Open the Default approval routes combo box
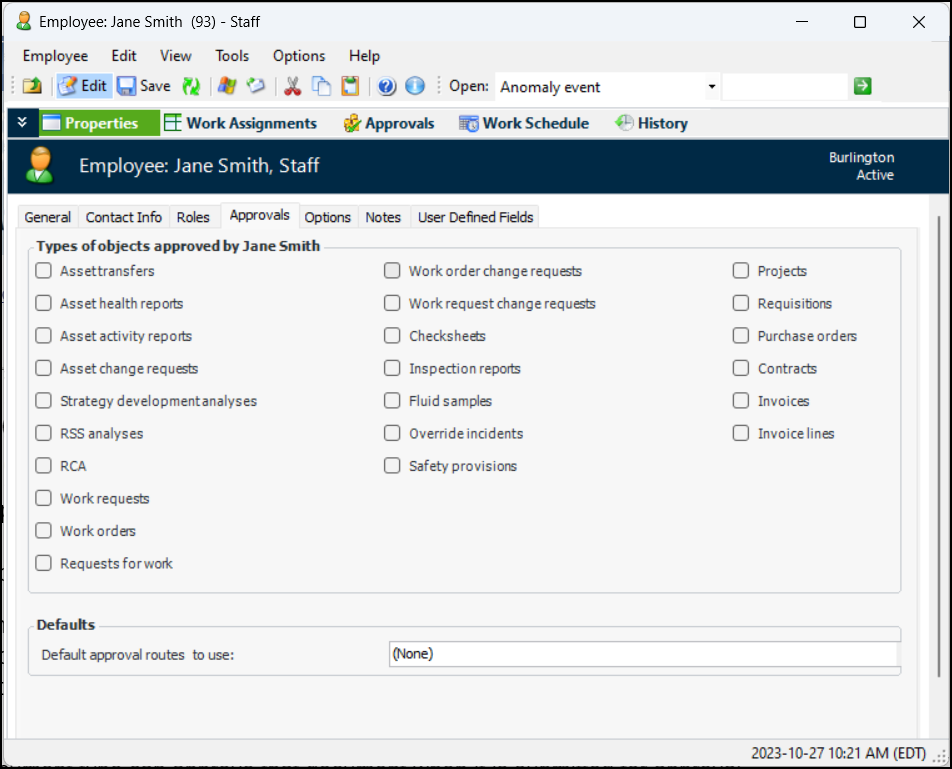Screen dimensions: 952x769 pos(642,654)
